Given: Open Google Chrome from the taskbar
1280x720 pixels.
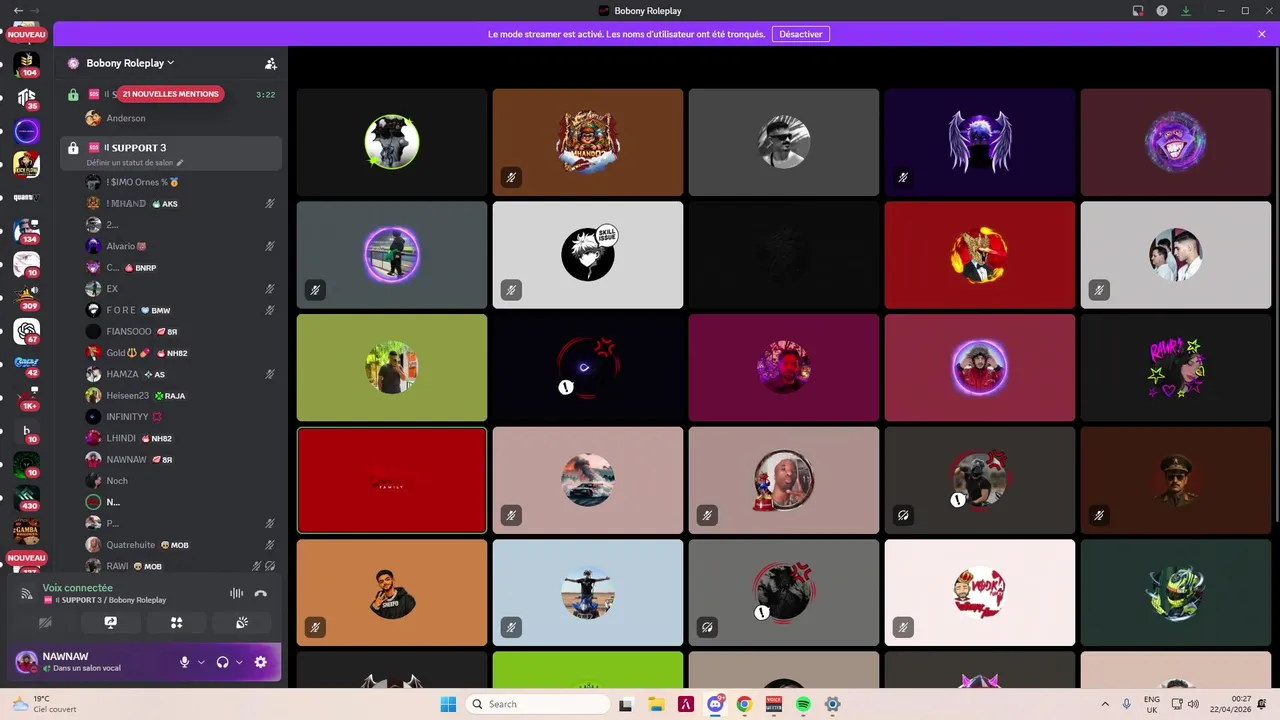Looking at the screenshot, I should [744, 704].
